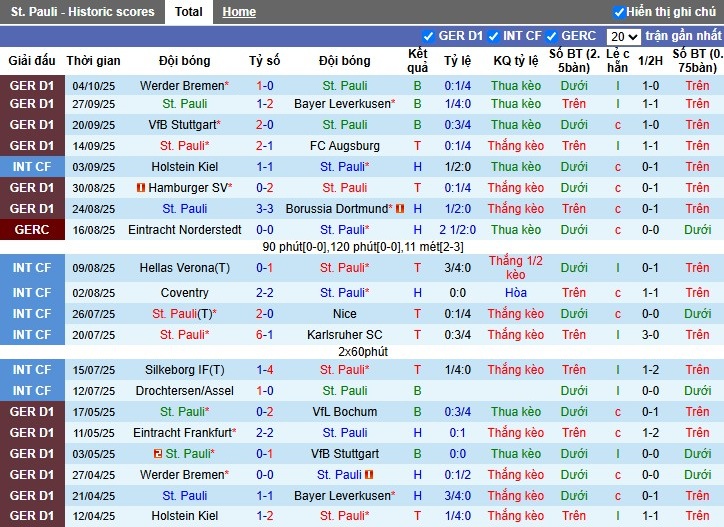Toggle the INT CF filter checkbox
Image resolution: width=724 pixels, height=527 pixels.
click(493, 37)
